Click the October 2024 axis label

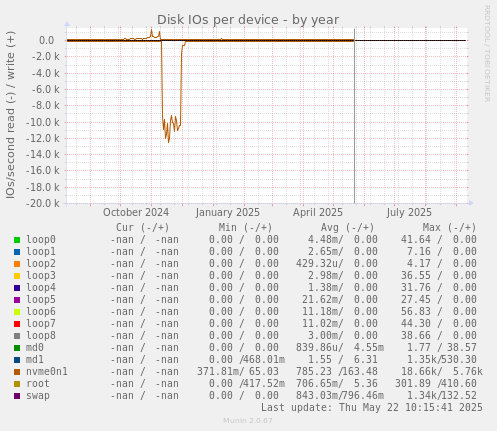pos(136,212)
